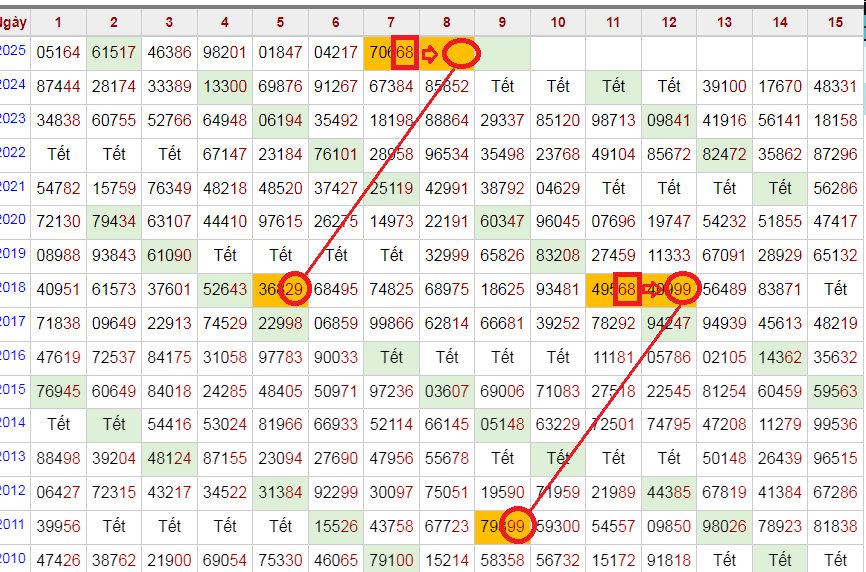The width and height of the screenshot is (866, 572).
Task: Click the red arrow in the 2018 row
Action: click(652, 290)
